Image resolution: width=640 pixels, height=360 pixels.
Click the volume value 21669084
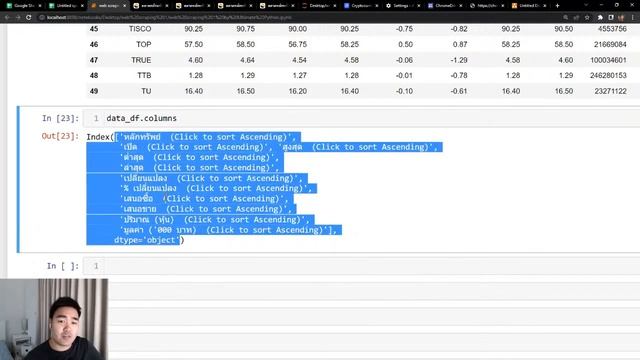(610, 44)
